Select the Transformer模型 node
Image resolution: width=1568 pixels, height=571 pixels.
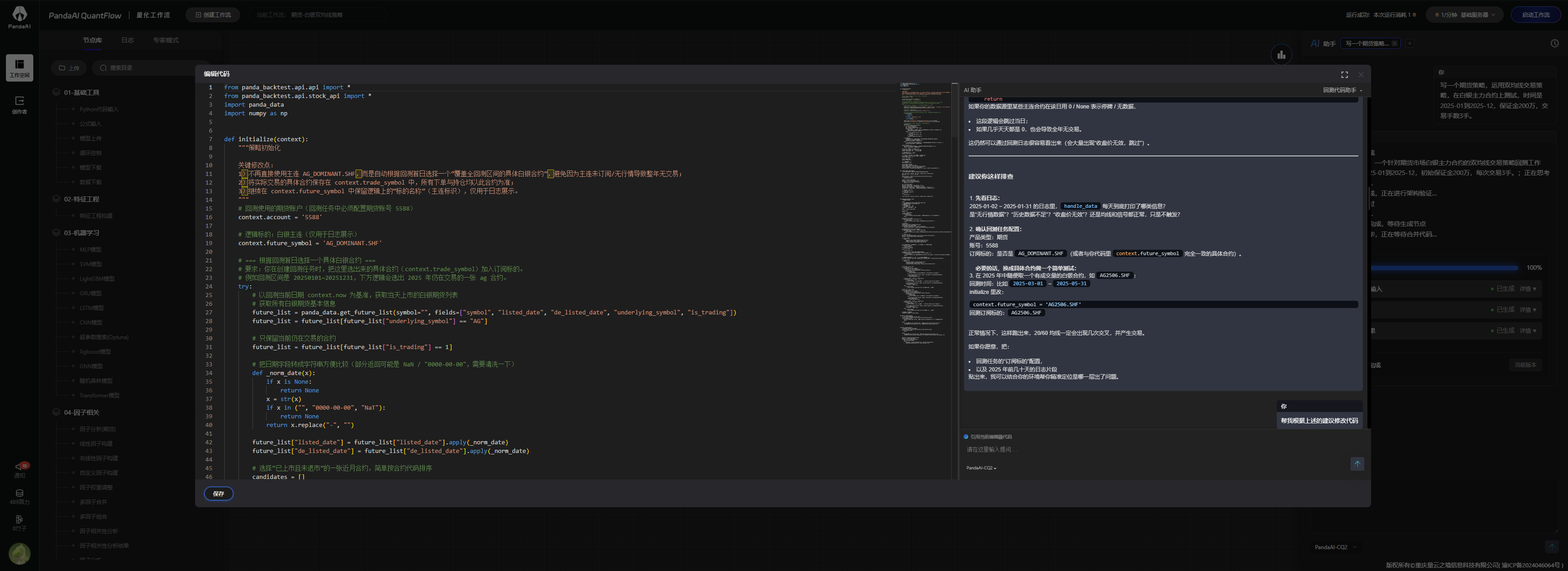point(99,396)
